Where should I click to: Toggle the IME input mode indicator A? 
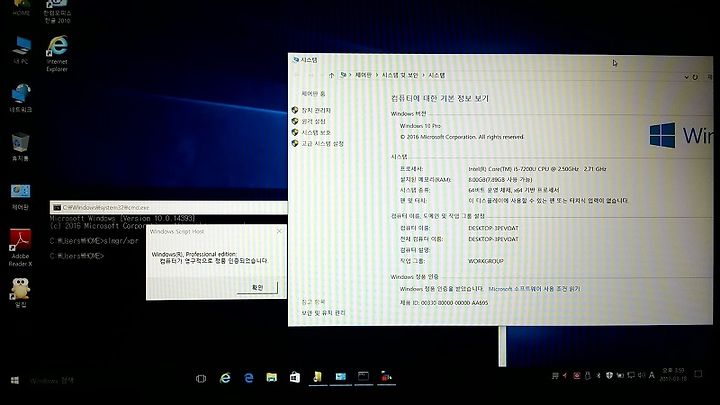(651, 375)
